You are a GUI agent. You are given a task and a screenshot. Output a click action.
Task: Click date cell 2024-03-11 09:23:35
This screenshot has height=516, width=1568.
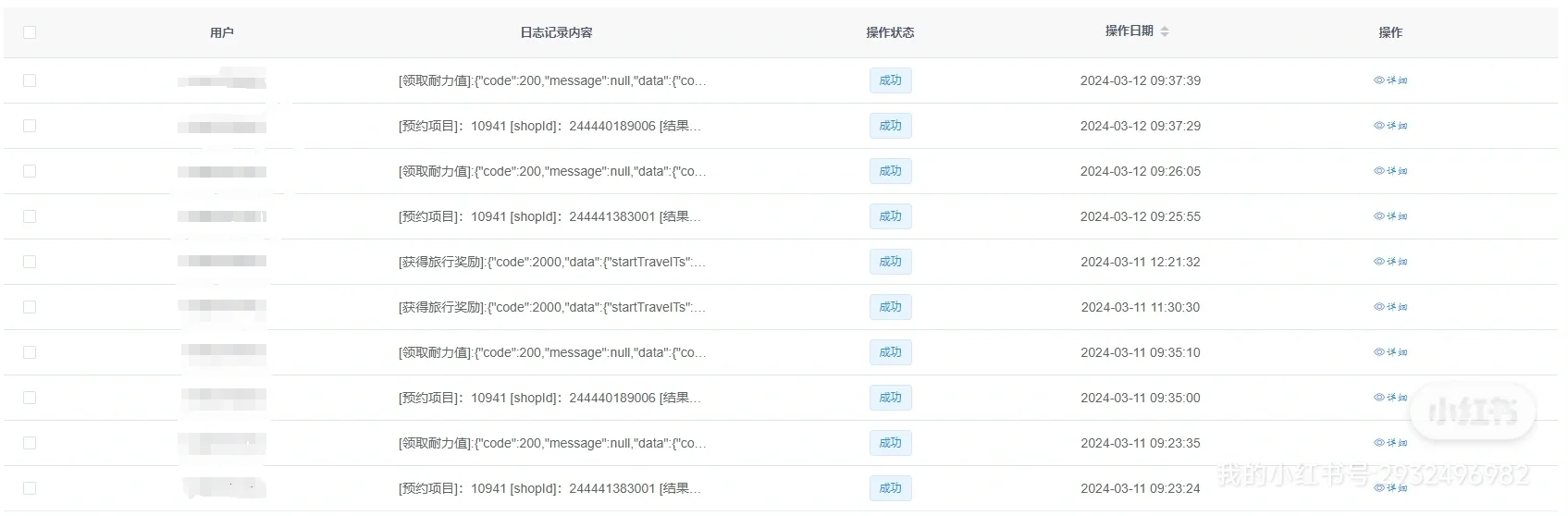pyautogui.click(x=1141, y=443)
